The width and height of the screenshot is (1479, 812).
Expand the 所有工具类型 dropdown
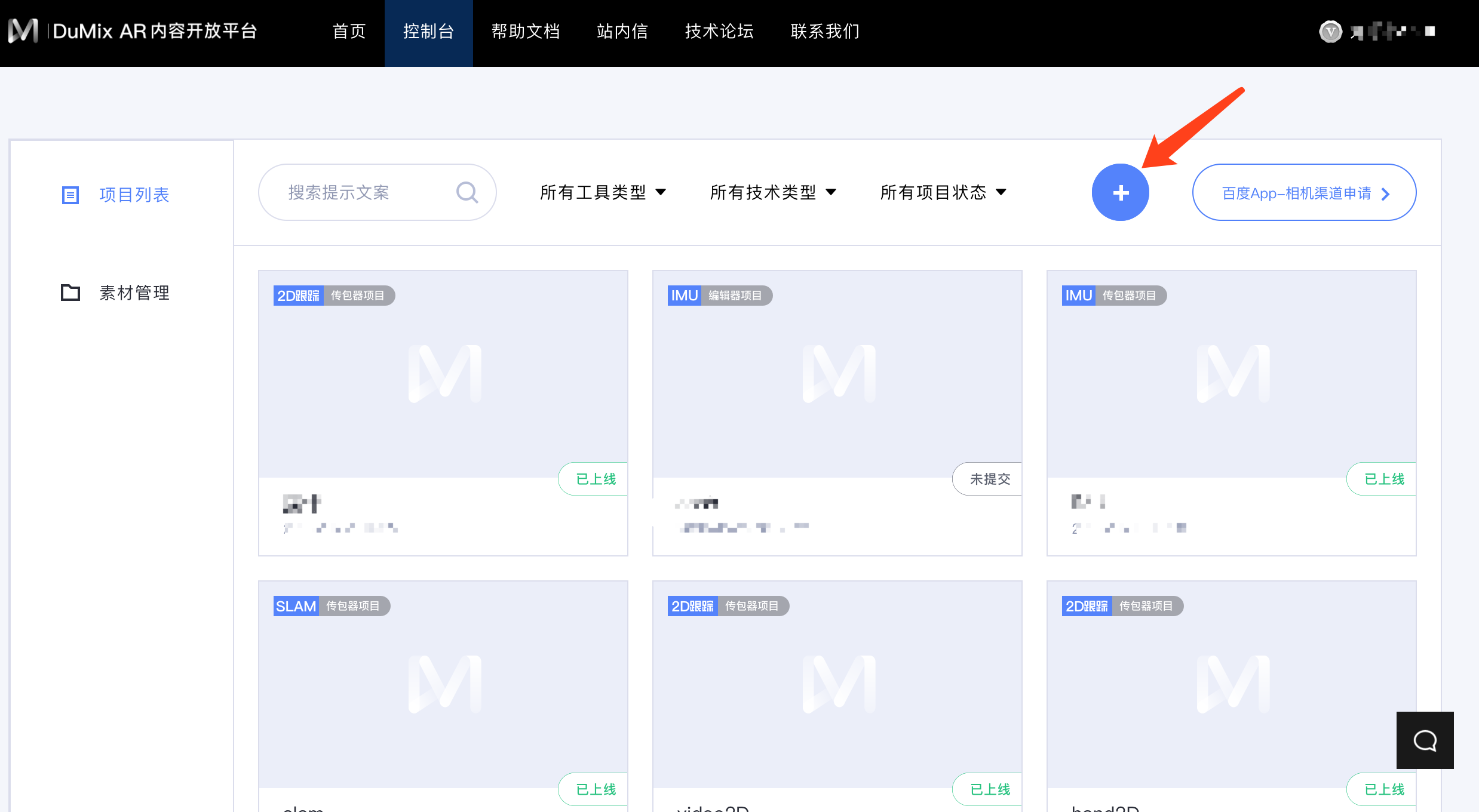[x=602, y=192]
